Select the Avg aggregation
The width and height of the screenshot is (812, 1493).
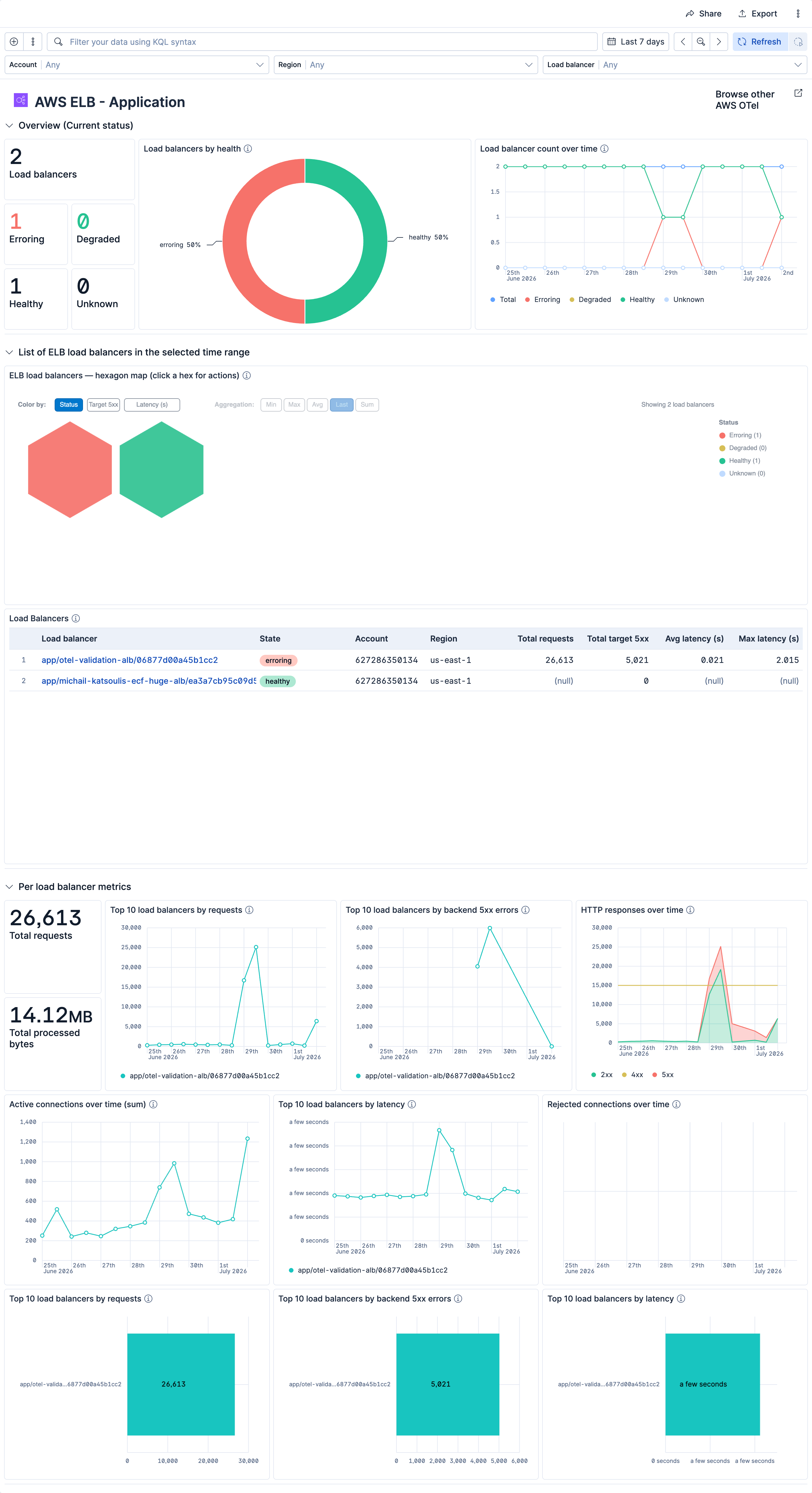click(x=318, y=405)
